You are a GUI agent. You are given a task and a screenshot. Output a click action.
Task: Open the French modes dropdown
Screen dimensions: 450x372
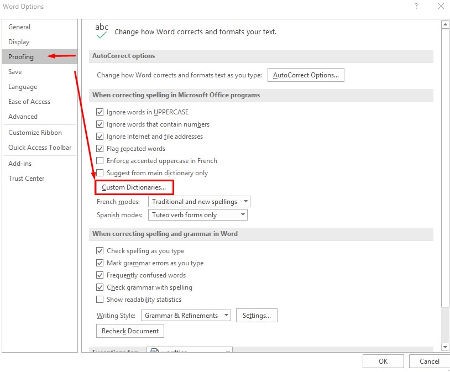click(x=199, y=201)
